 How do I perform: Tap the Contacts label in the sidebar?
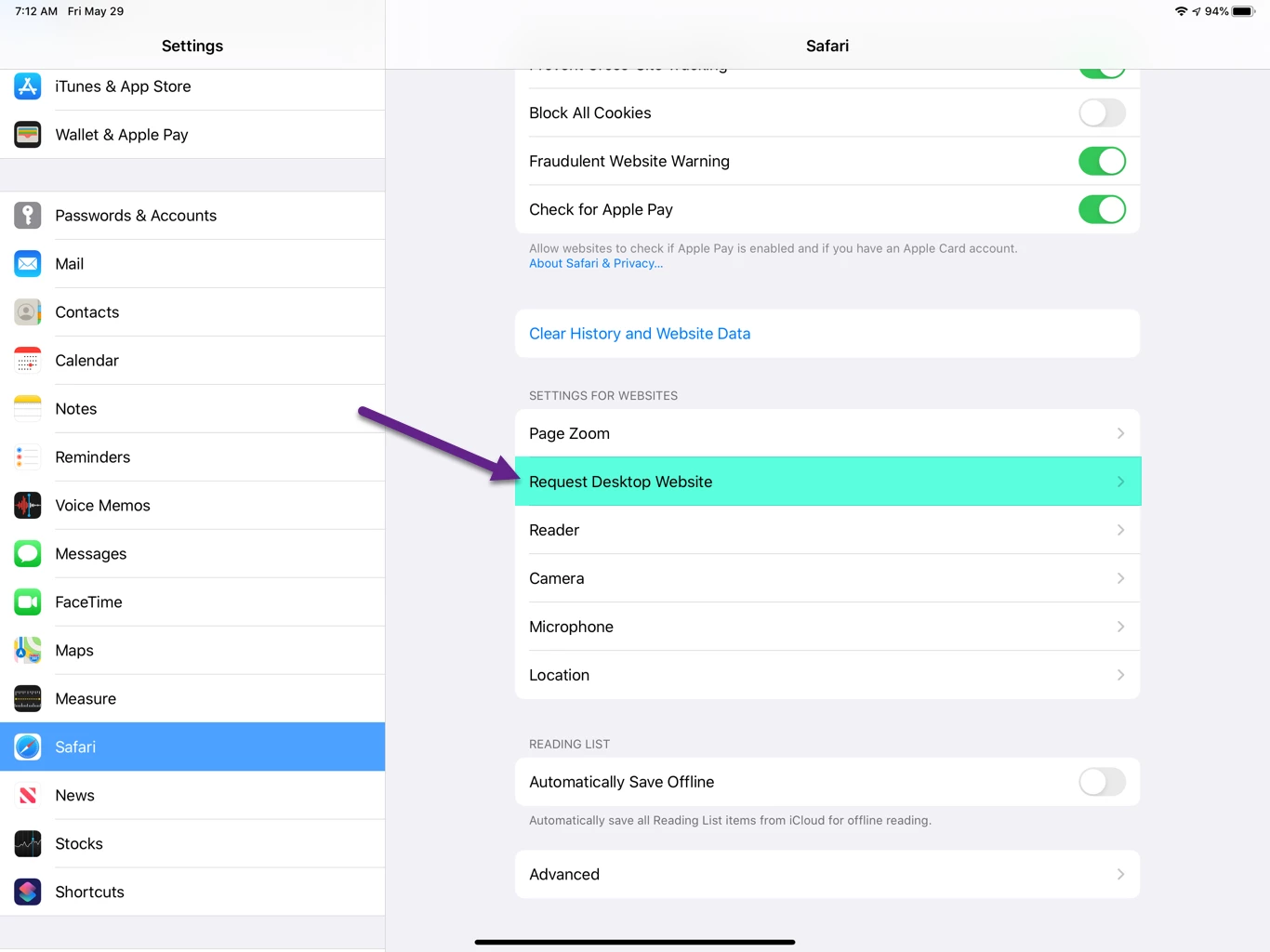[87, 312]
